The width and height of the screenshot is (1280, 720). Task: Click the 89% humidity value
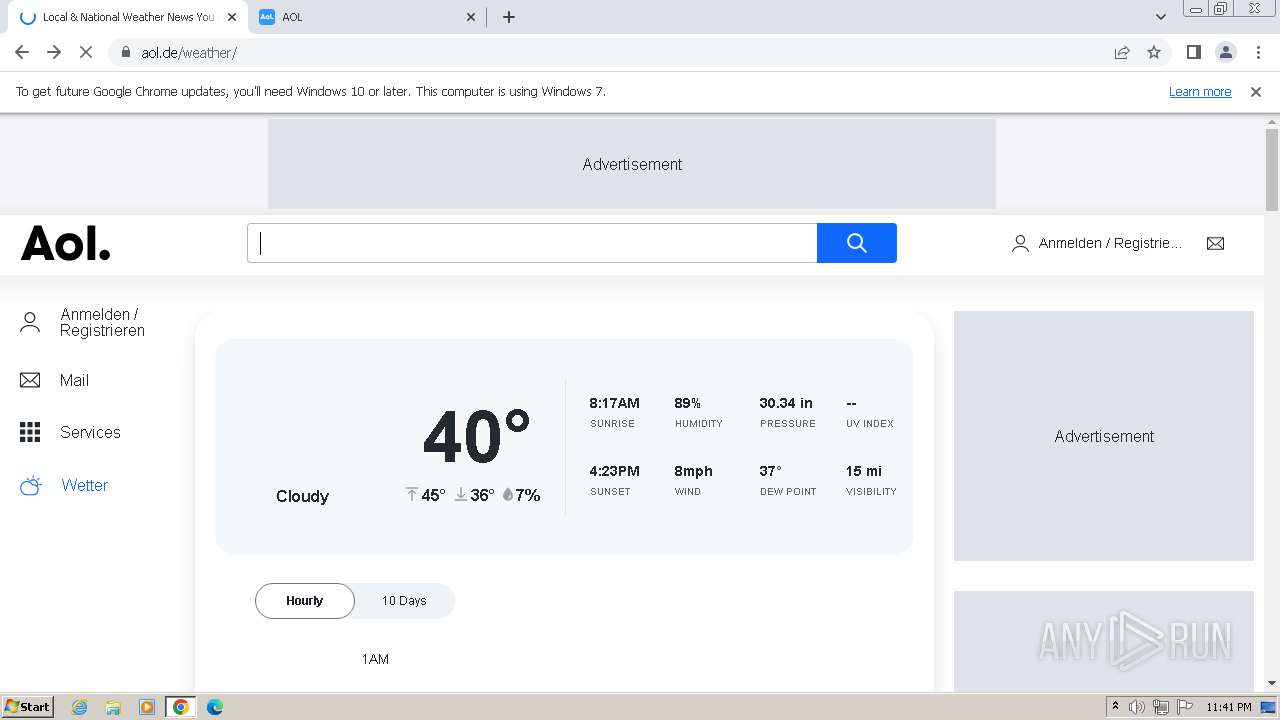pos(688,403)
